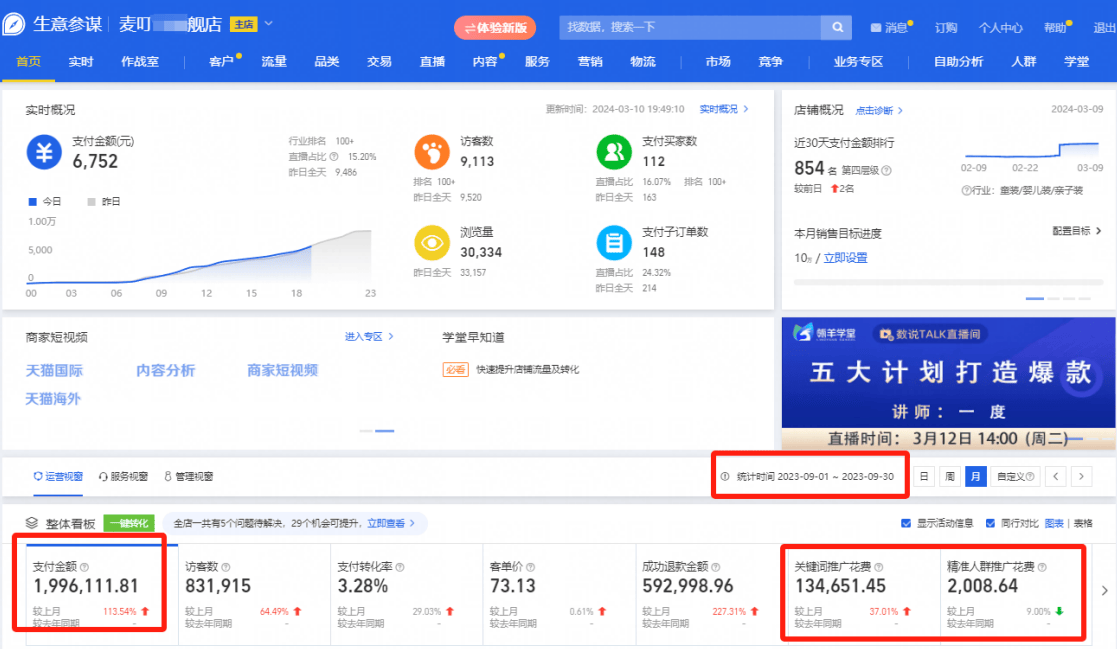Click the 30-day ranking trend chart
Viewport: 1117px width, 649px height.
[1031, 150]
